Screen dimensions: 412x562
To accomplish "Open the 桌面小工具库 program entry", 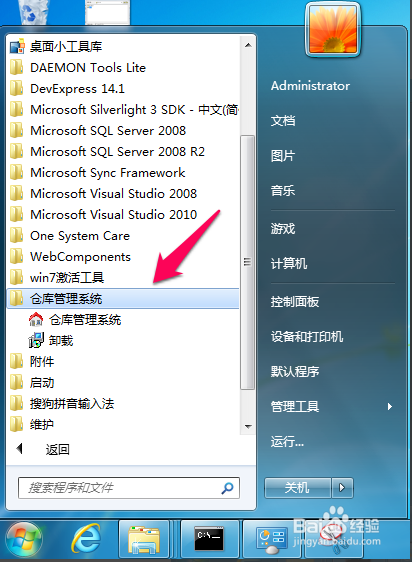I will click(123, 47).
